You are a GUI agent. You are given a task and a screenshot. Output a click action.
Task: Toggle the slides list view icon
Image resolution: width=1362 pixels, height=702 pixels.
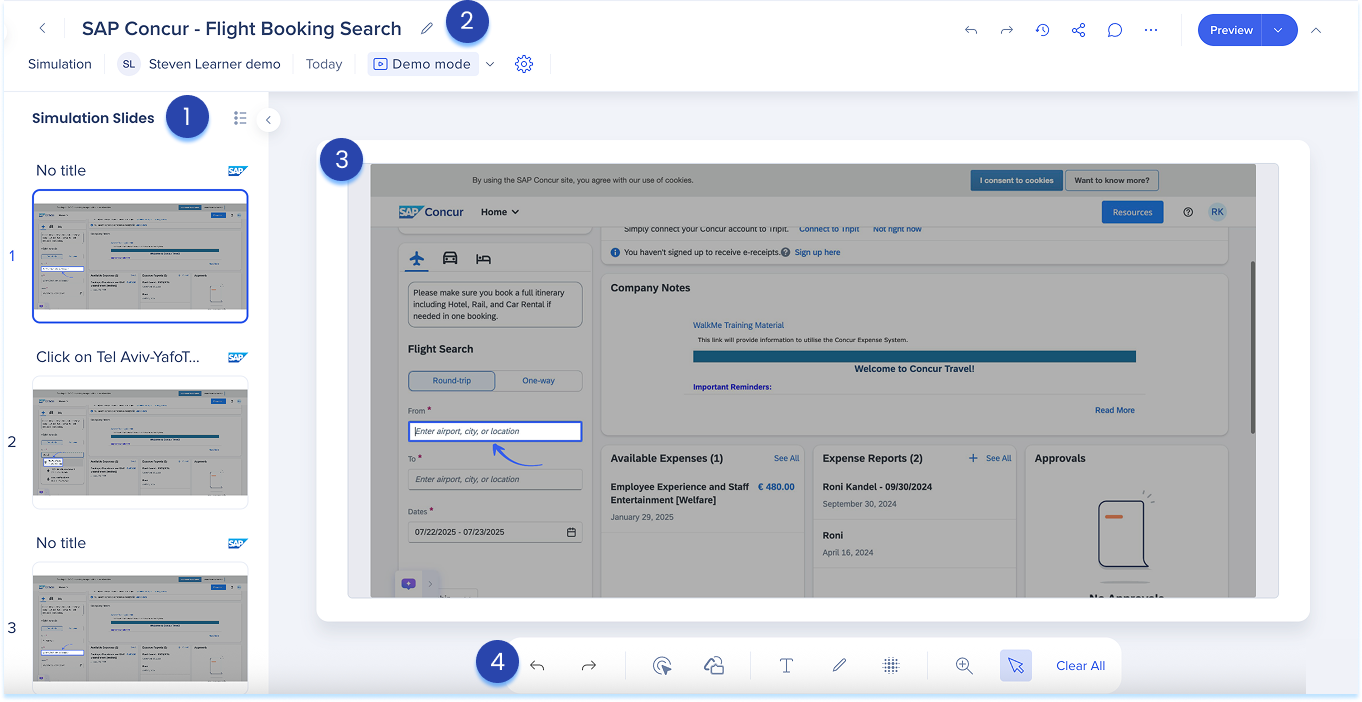[240, 118]
